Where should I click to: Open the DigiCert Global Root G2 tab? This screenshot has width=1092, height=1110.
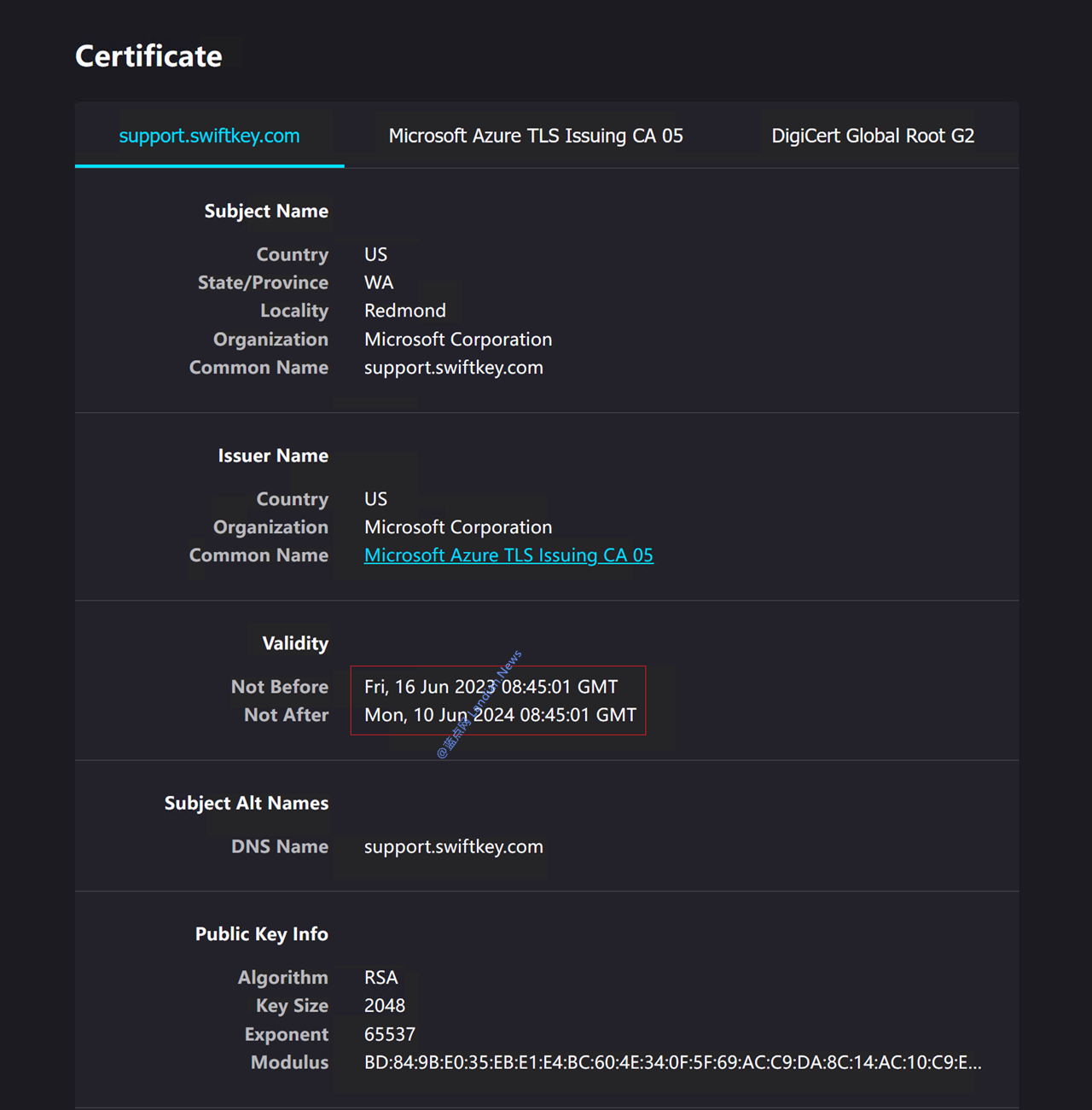coord(873,136)
